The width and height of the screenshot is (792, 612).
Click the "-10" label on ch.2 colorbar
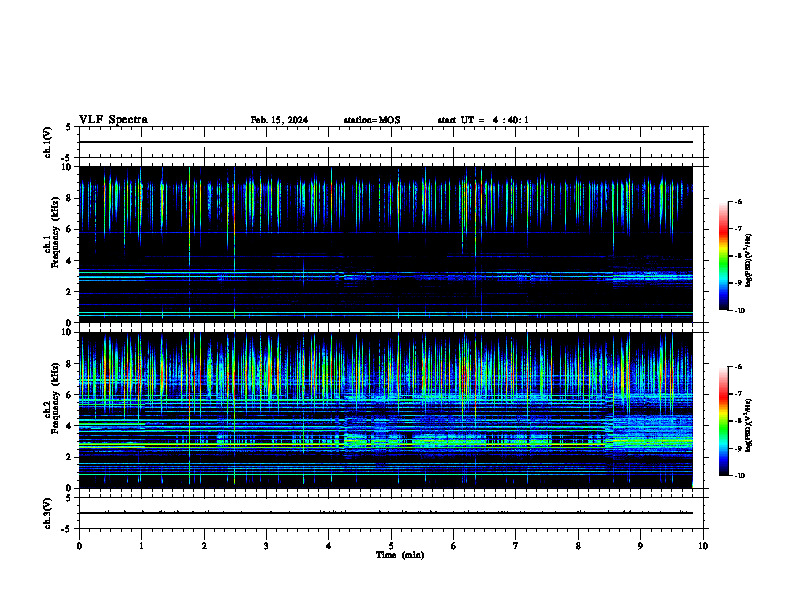(x=740, y=476)
